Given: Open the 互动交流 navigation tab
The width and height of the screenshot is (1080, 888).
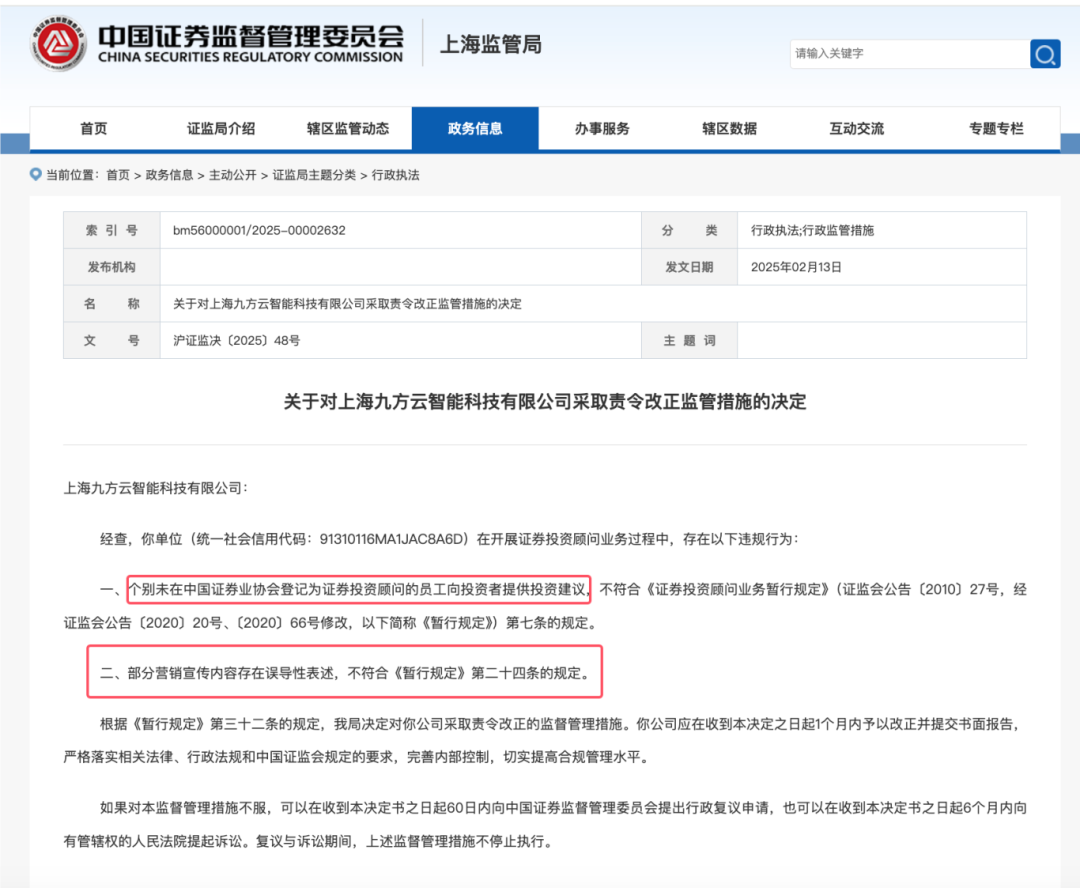Looking at the screenshot, I should 856,129.
